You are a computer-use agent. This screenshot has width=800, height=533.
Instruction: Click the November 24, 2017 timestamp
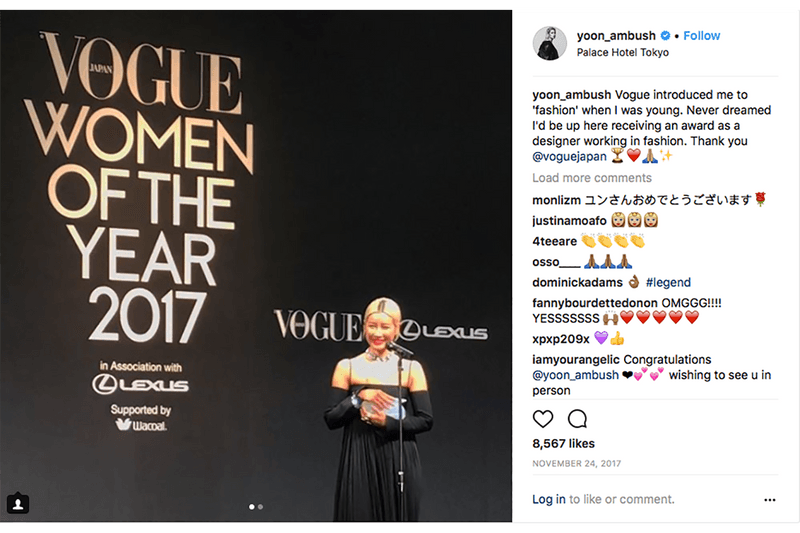577,464
